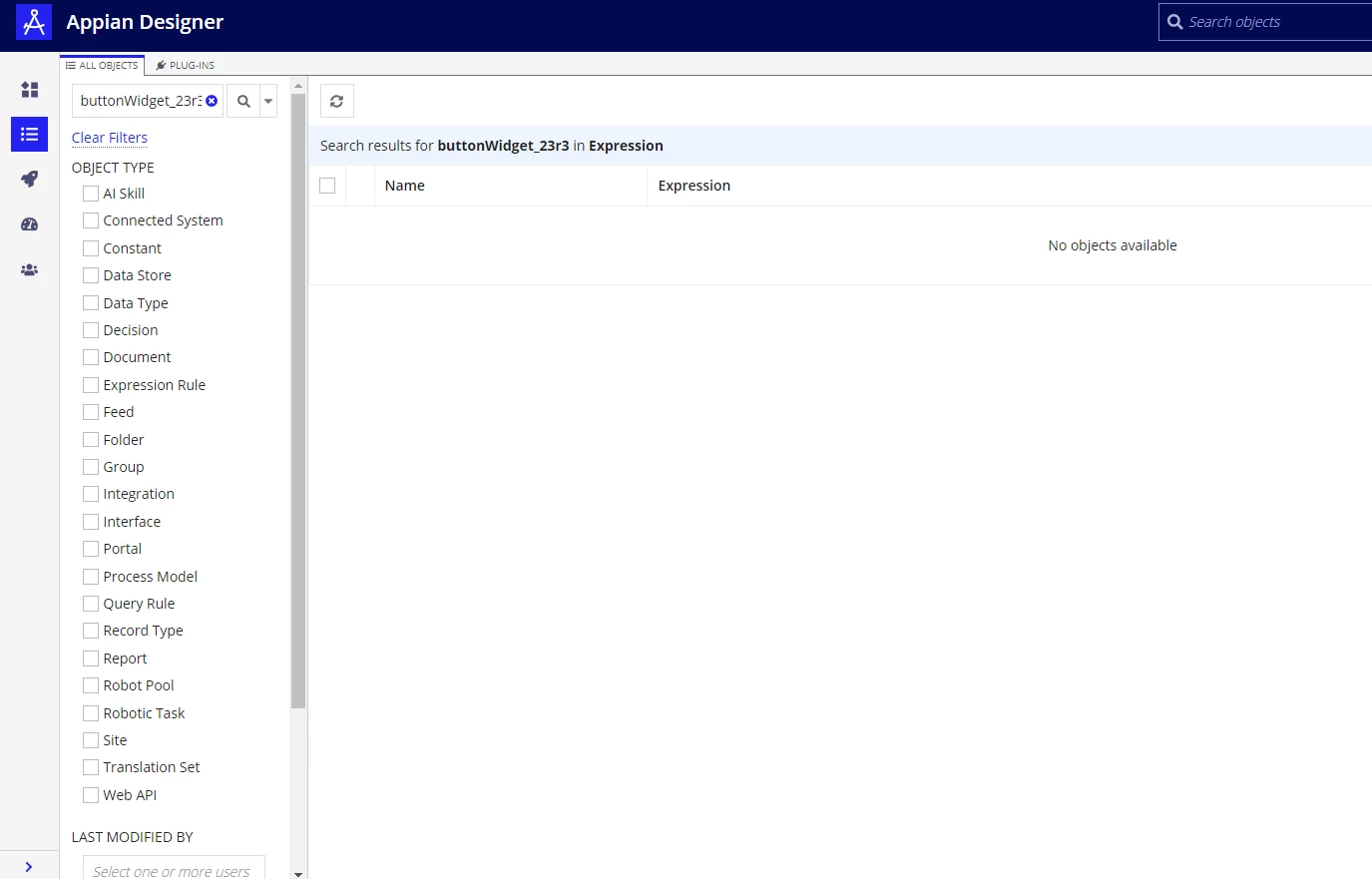Click the filter panel scroll up arrow

point(298,86)
